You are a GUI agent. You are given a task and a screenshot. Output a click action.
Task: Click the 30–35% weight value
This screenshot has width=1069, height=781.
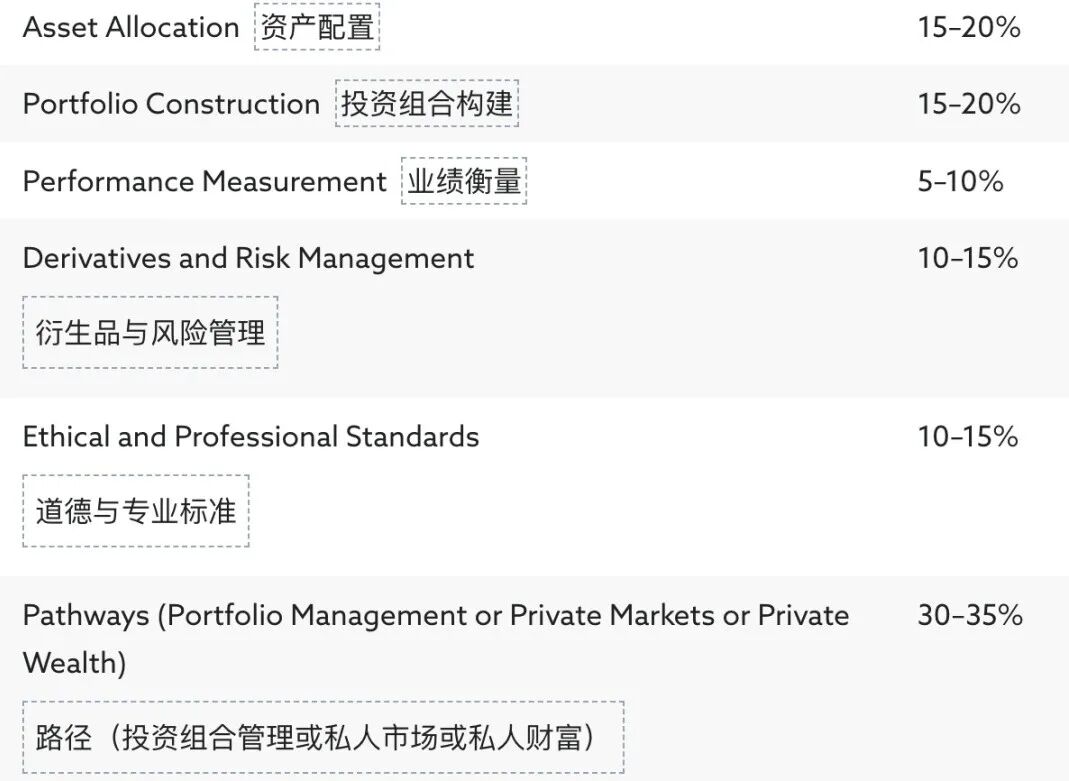click(x=969, y=615)
